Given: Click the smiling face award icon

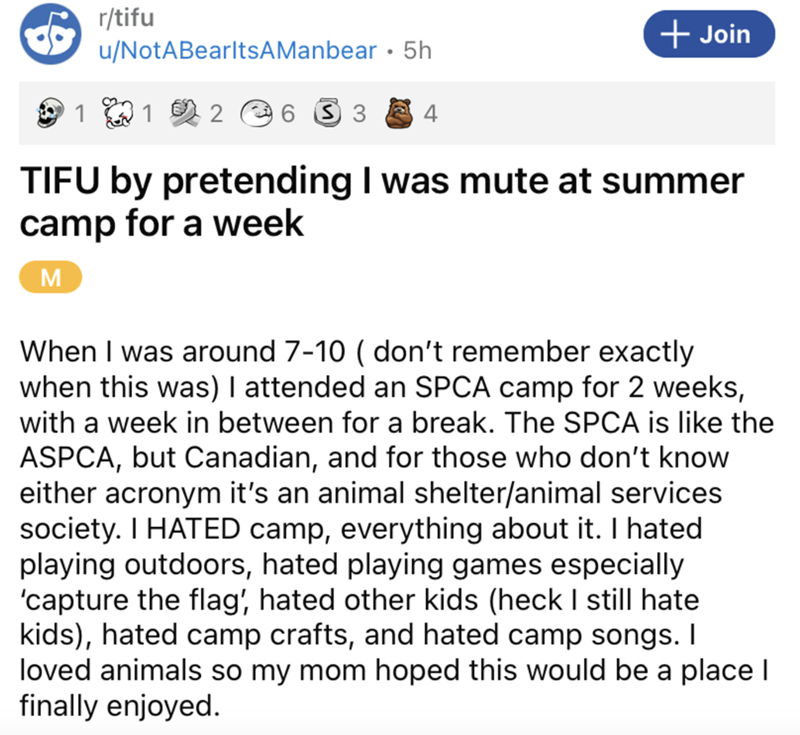Looking at the screenshot, I should (x=257, y=113).
